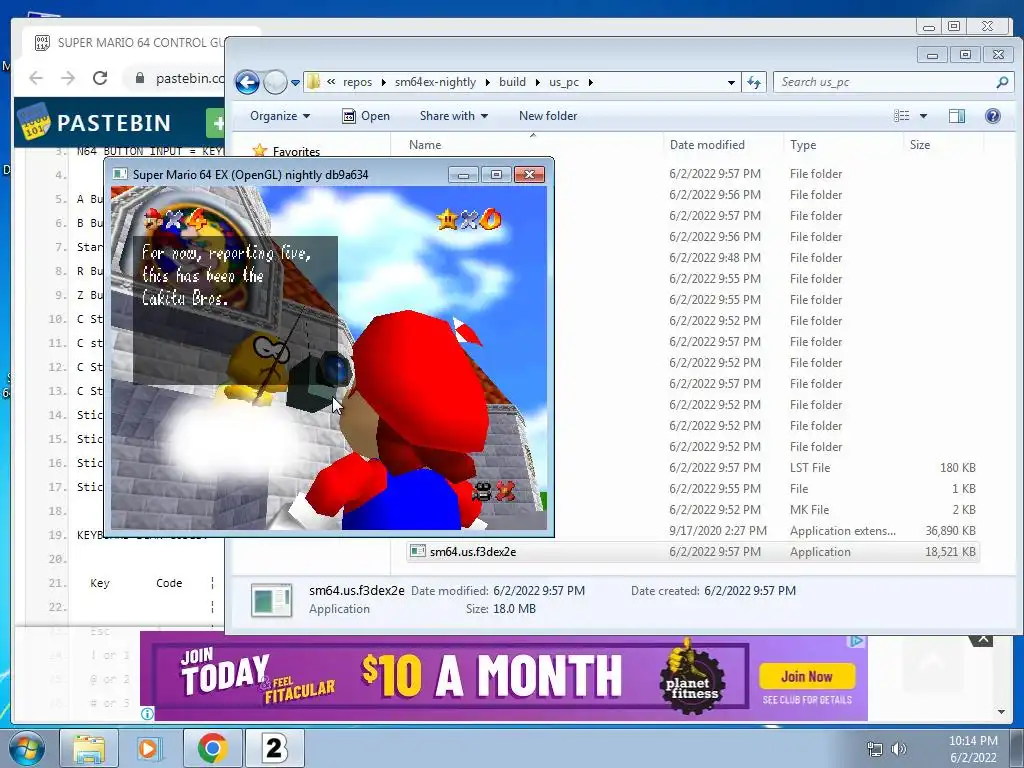
Task: Open the Organize menu
Action: point(280,116)
